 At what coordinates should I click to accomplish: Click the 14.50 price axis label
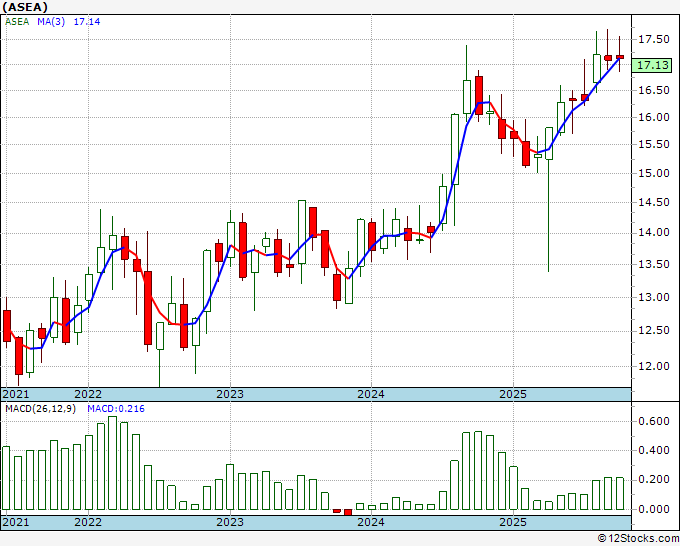(x=653, y=203)
